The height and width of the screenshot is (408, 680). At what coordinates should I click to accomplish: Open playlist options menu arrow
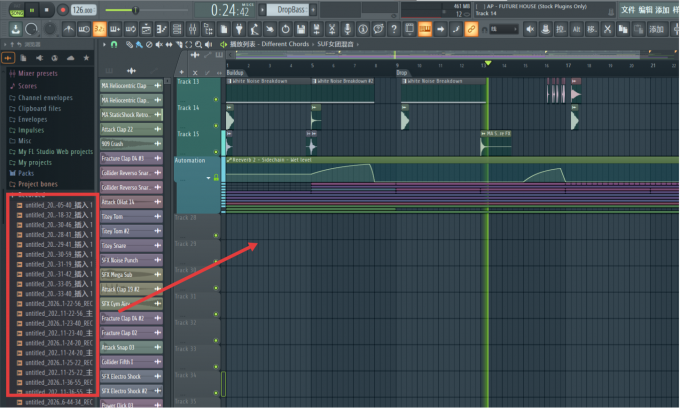pos(104,44)
